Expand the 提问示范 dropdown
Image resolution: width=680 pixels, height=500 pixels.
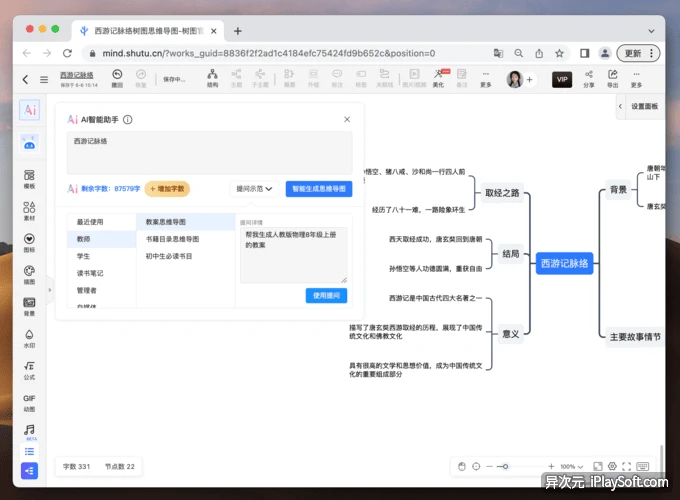[x=254, y=189]
